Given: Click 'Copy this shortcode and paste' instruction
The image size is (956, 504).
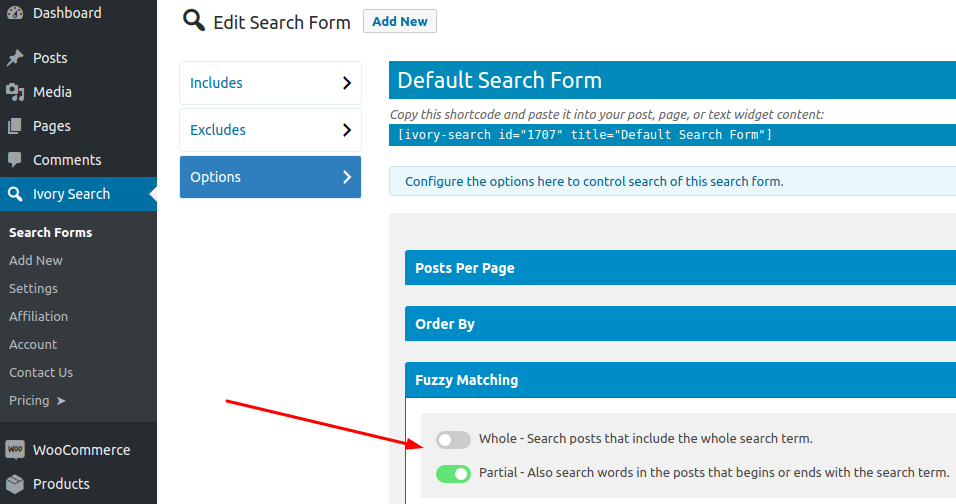Looking at the screenshot, I should [x=607, y=115].
